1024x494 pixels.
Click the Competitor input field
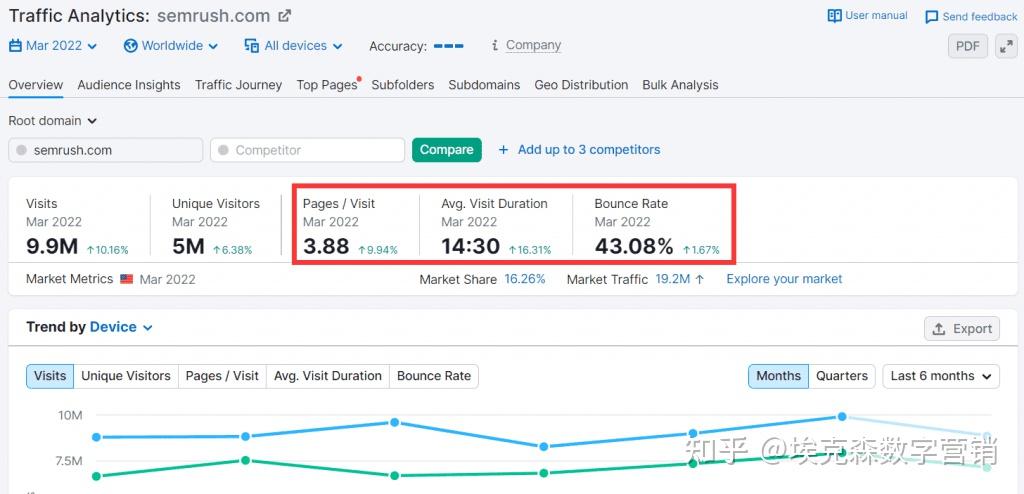(x=308, y=150)
